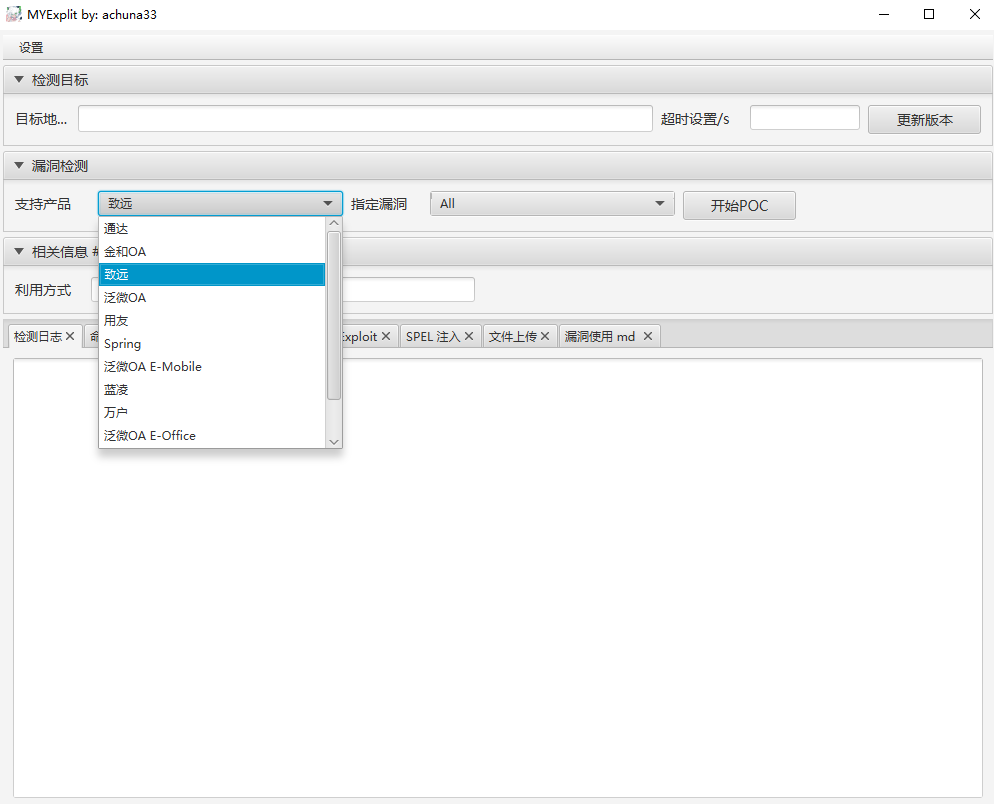Close the SPEL 注入 tab
The height and width of the screenshot is (804, 994).
469,336
